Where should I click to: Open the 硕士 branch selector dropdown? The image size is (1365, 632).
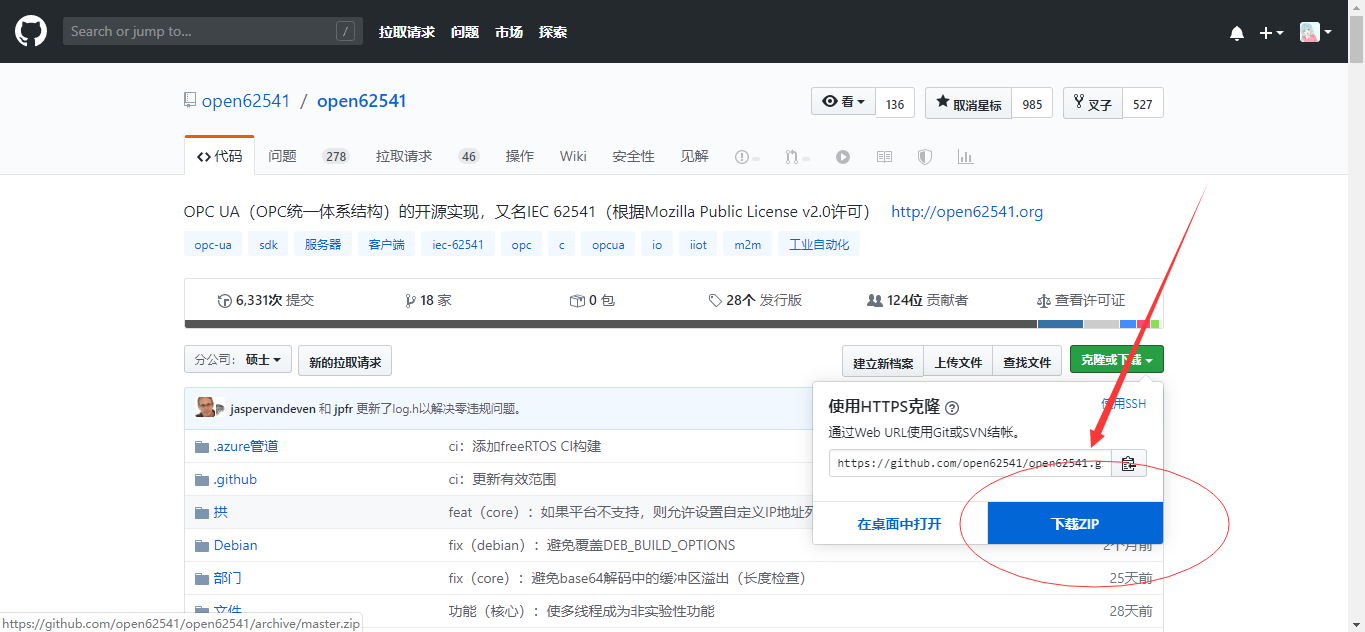237,360
